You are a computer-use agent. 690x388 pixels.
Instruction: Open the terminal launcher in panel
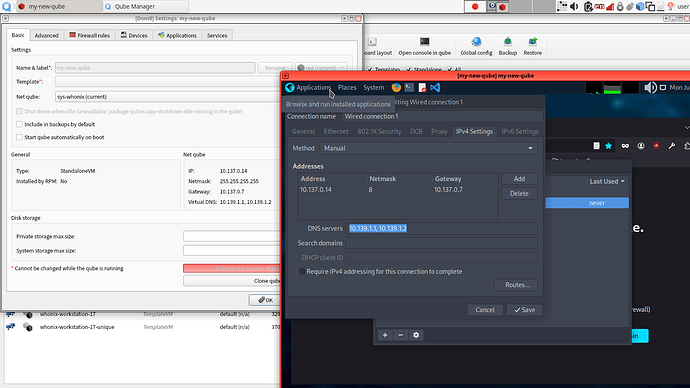pyautogui.click(x=409, y=88)
